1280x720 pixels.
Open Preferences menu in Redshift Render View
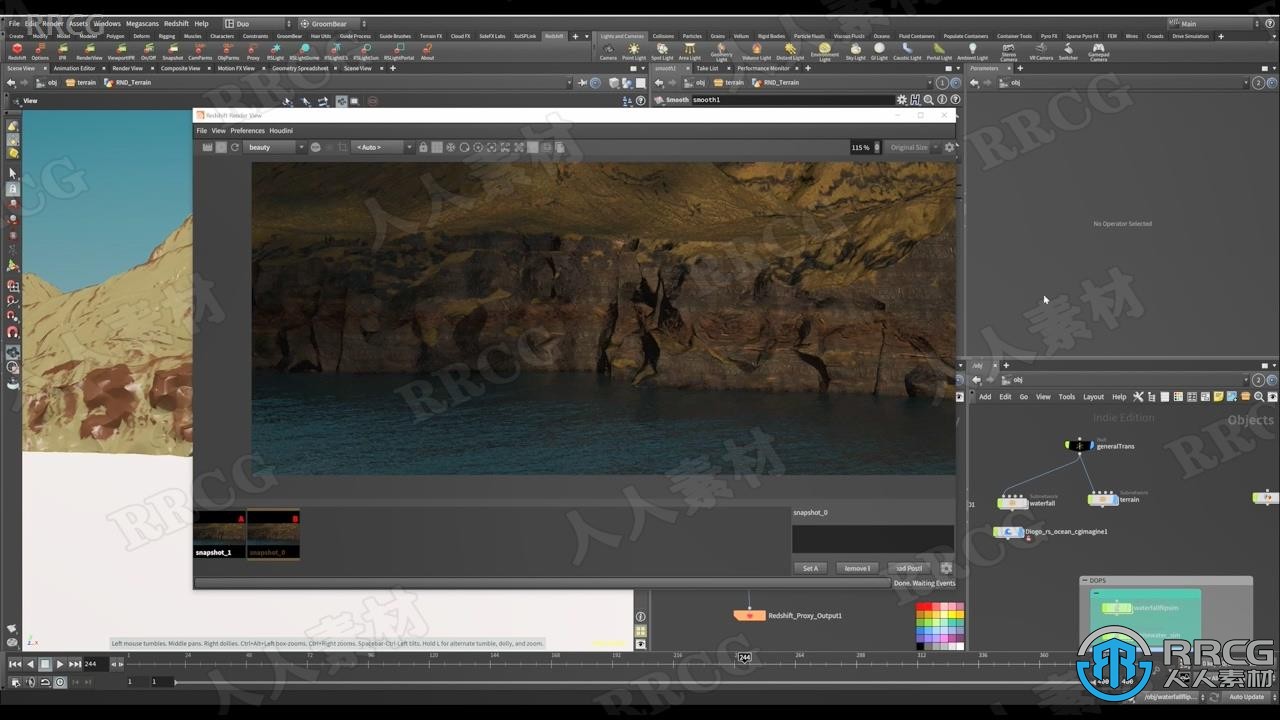247,130
